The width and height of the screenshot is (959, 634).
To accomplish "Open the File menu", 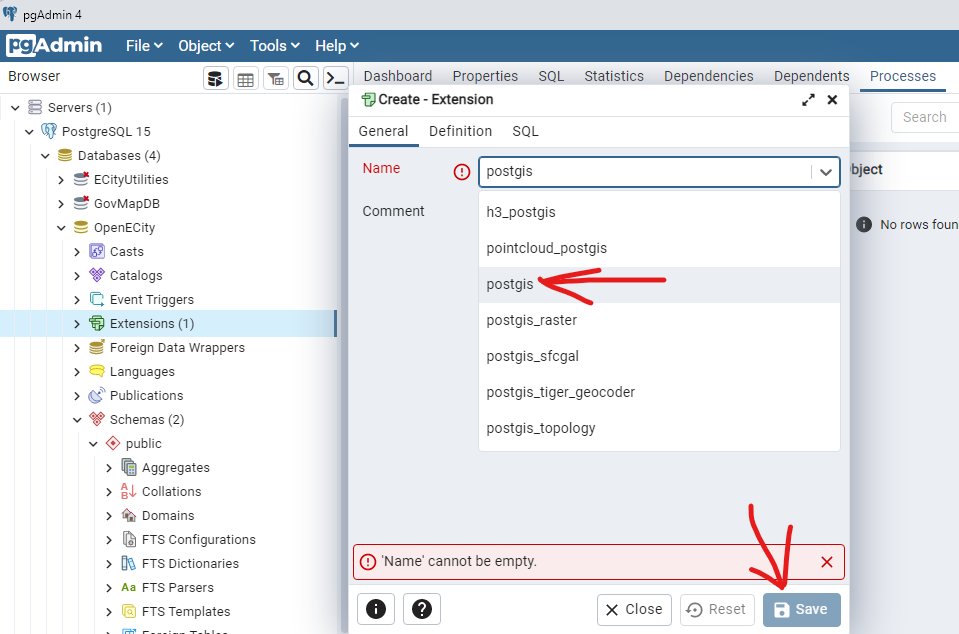I will (144, 45).
